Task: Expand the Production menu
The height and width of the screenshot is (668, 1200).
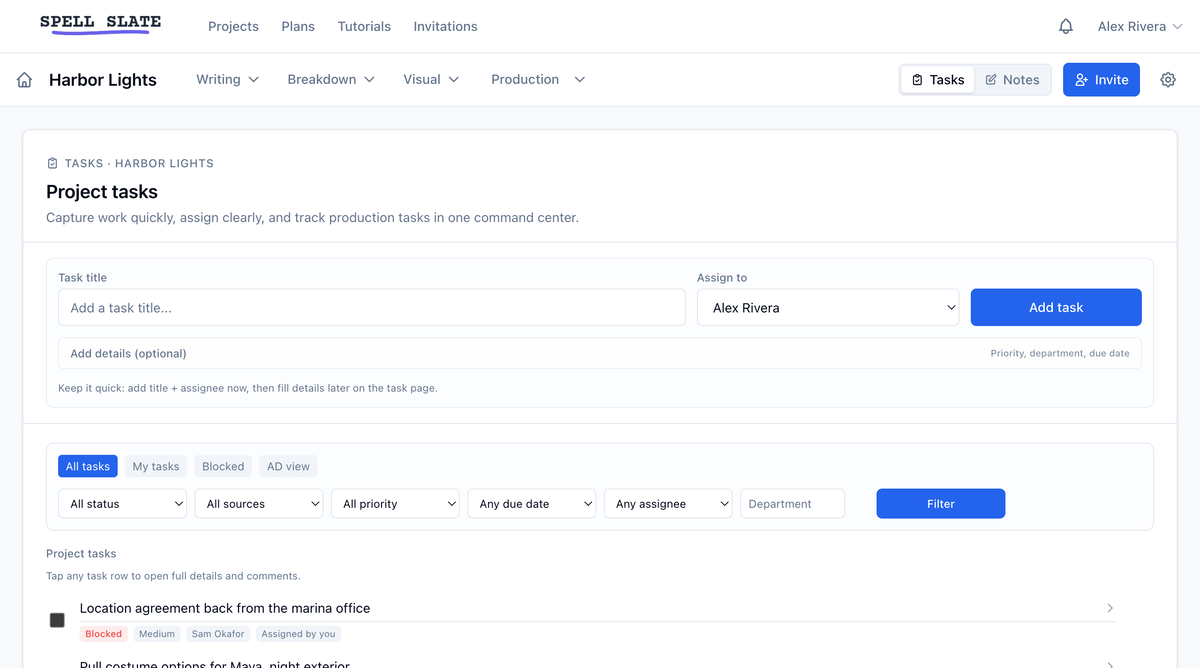Action: coord(538,80)
